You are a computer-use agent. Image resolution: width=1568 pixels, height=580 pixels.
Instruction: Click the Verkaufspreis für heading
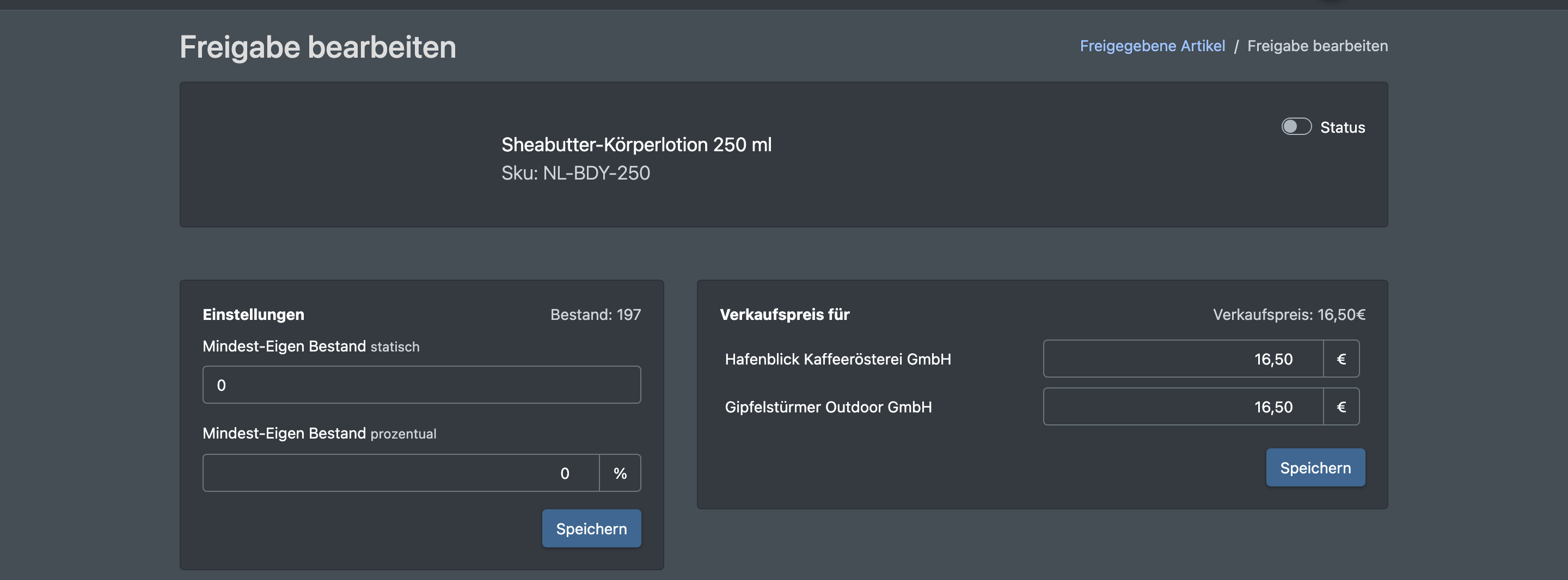click(784, 314)
